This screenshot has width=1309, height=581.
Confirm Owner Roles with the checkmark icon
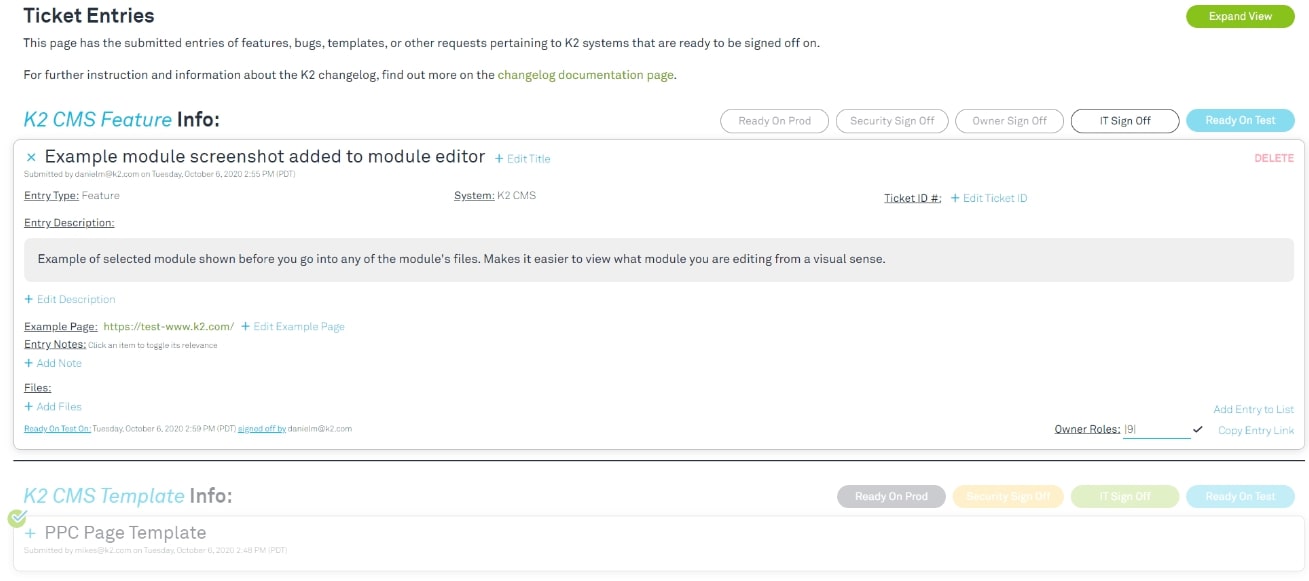1198,430
